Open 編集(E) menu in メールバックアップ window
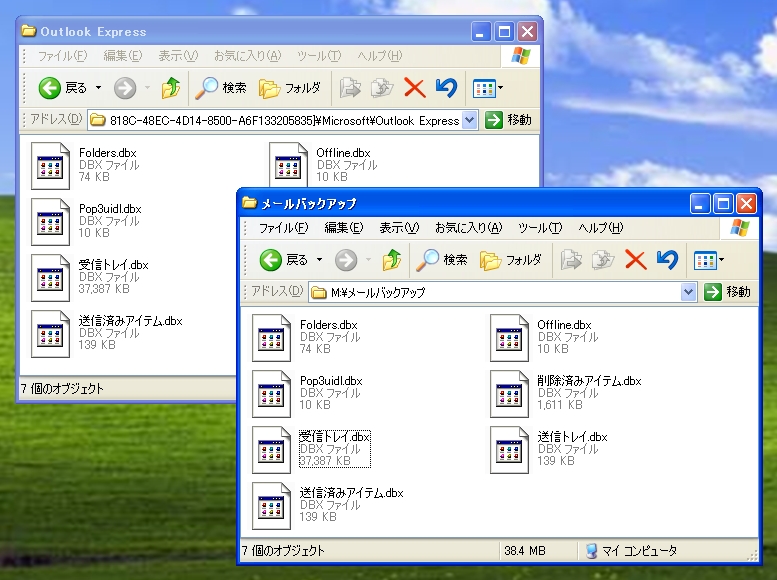 click(x=343, y=228)
